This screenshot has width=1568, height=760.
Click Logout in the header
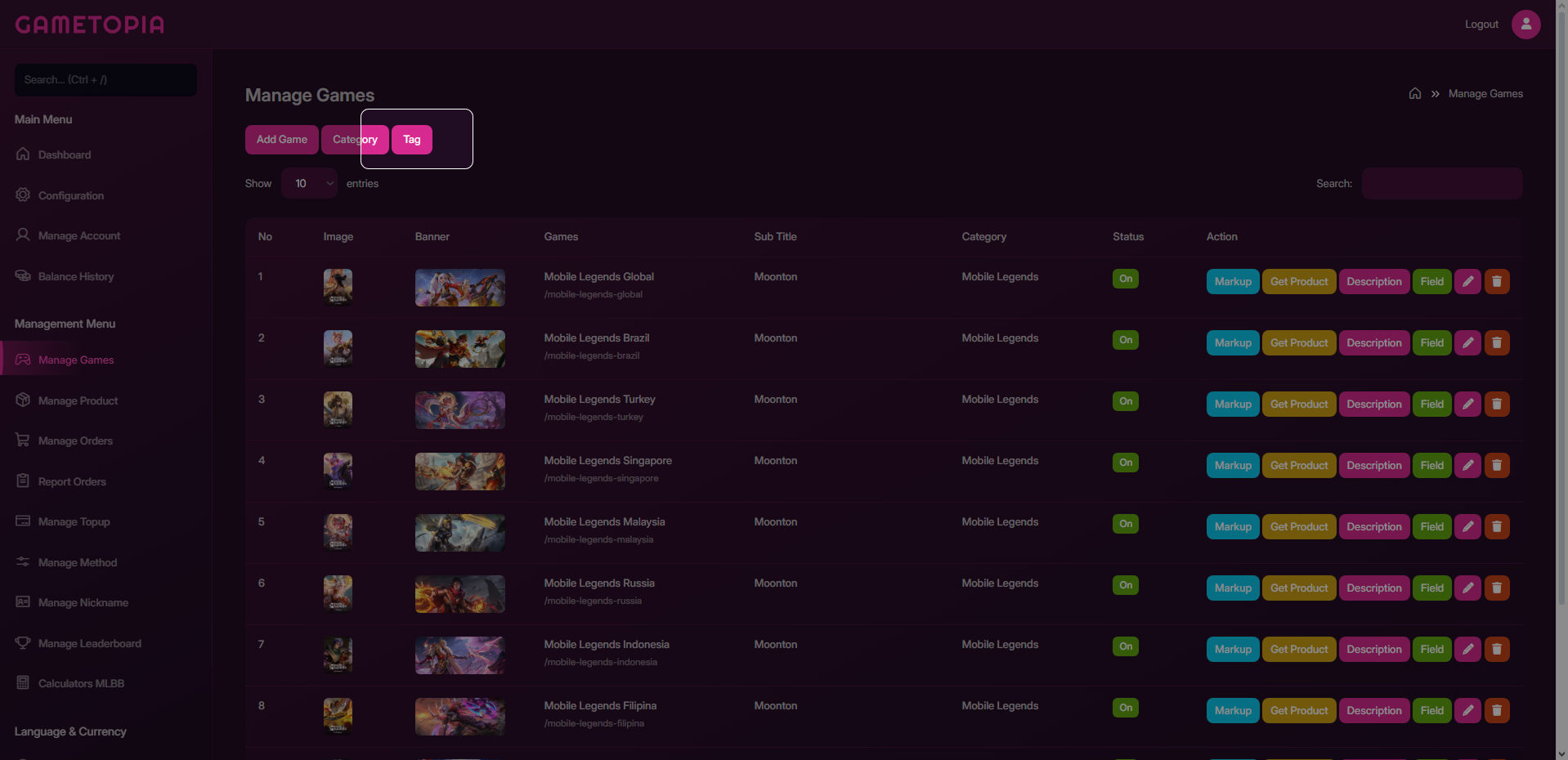(x=1481, y=25)
